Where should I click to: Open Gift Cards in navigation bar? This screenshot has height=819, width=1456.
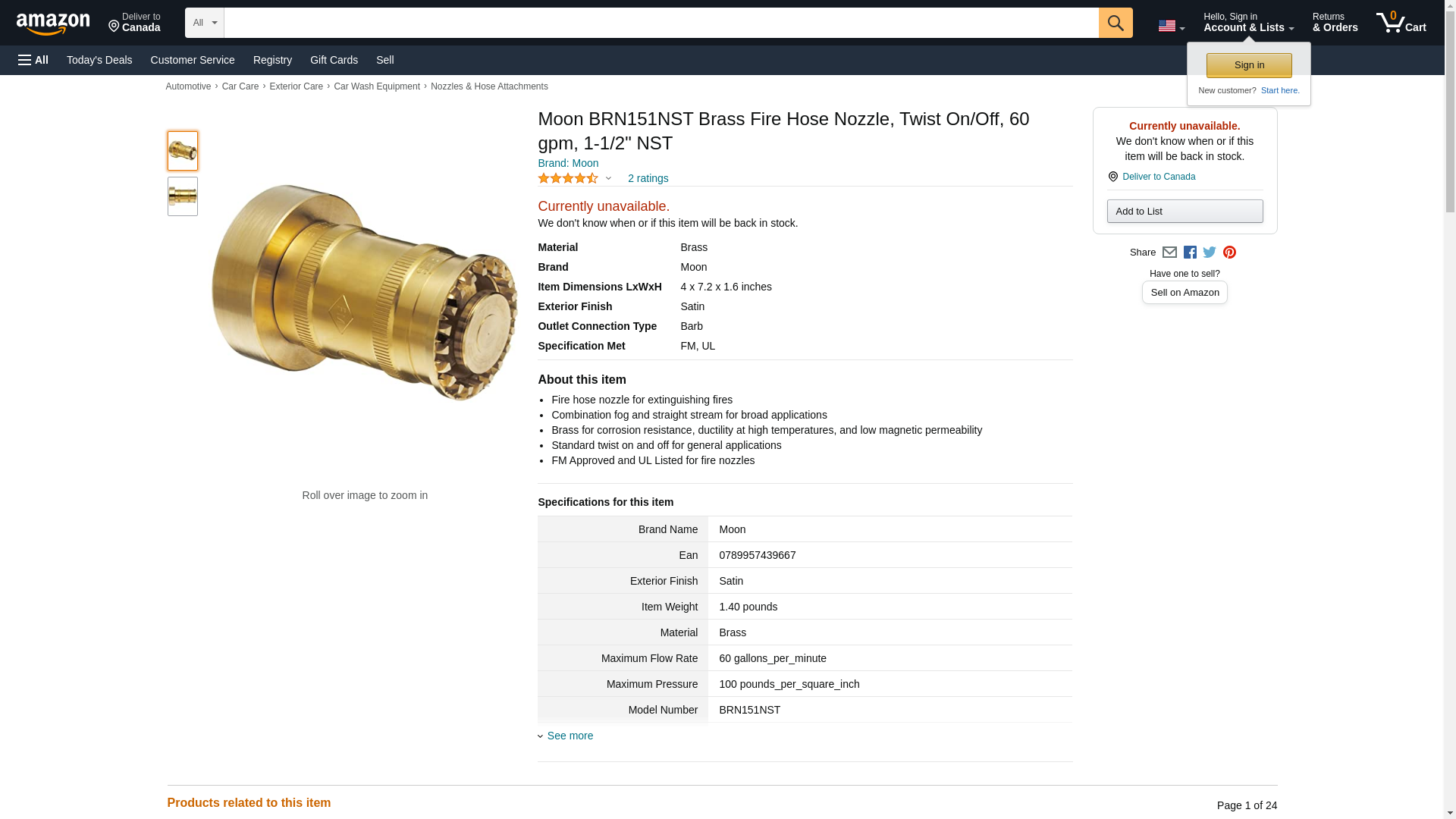pyautogui.click(x=334, y=60)
